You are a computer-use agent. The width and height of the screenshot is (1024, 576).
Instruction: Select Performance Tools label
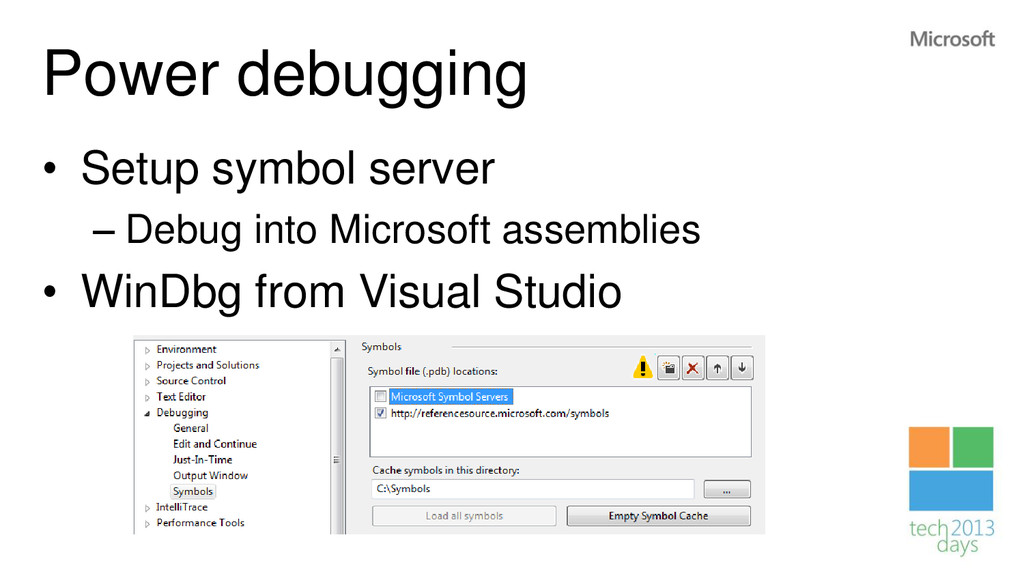click(200, 522)
